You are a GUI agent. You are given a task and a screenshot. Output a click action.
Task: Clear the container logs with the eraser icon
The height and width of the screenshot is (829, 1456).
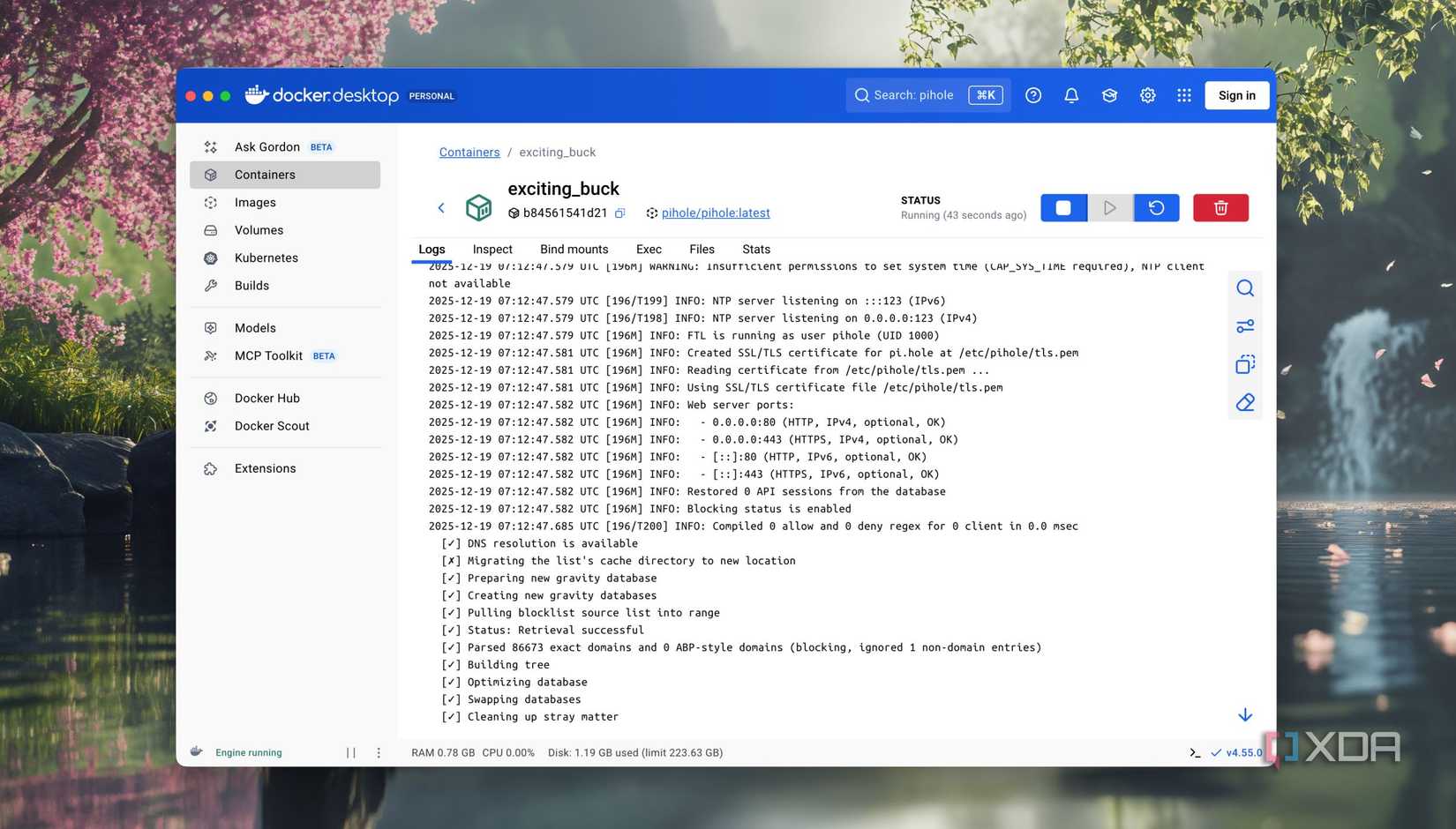1245,402
